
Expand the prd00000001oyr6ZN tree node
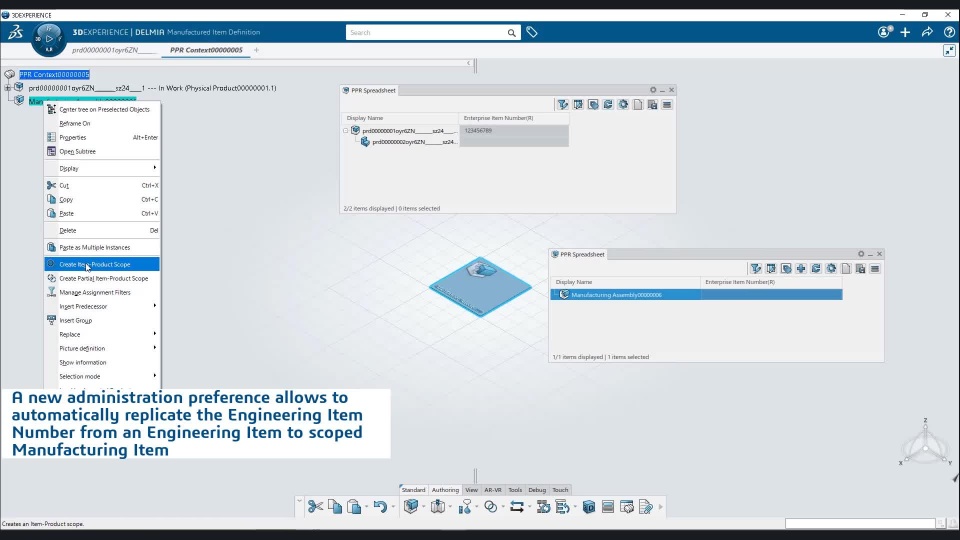tap(7, 88)
